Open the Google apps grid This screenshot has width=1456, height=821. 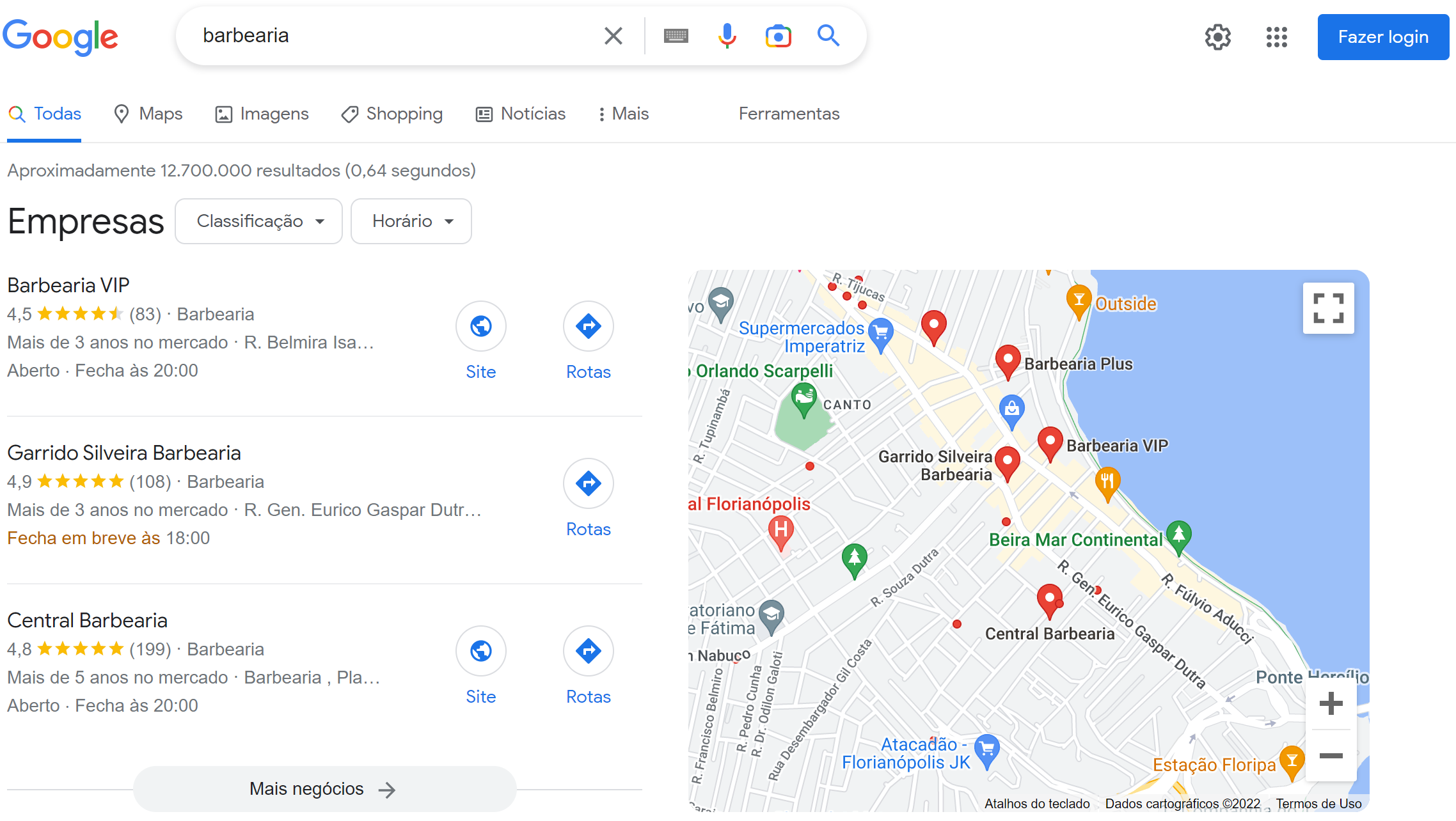point(1277,36)
